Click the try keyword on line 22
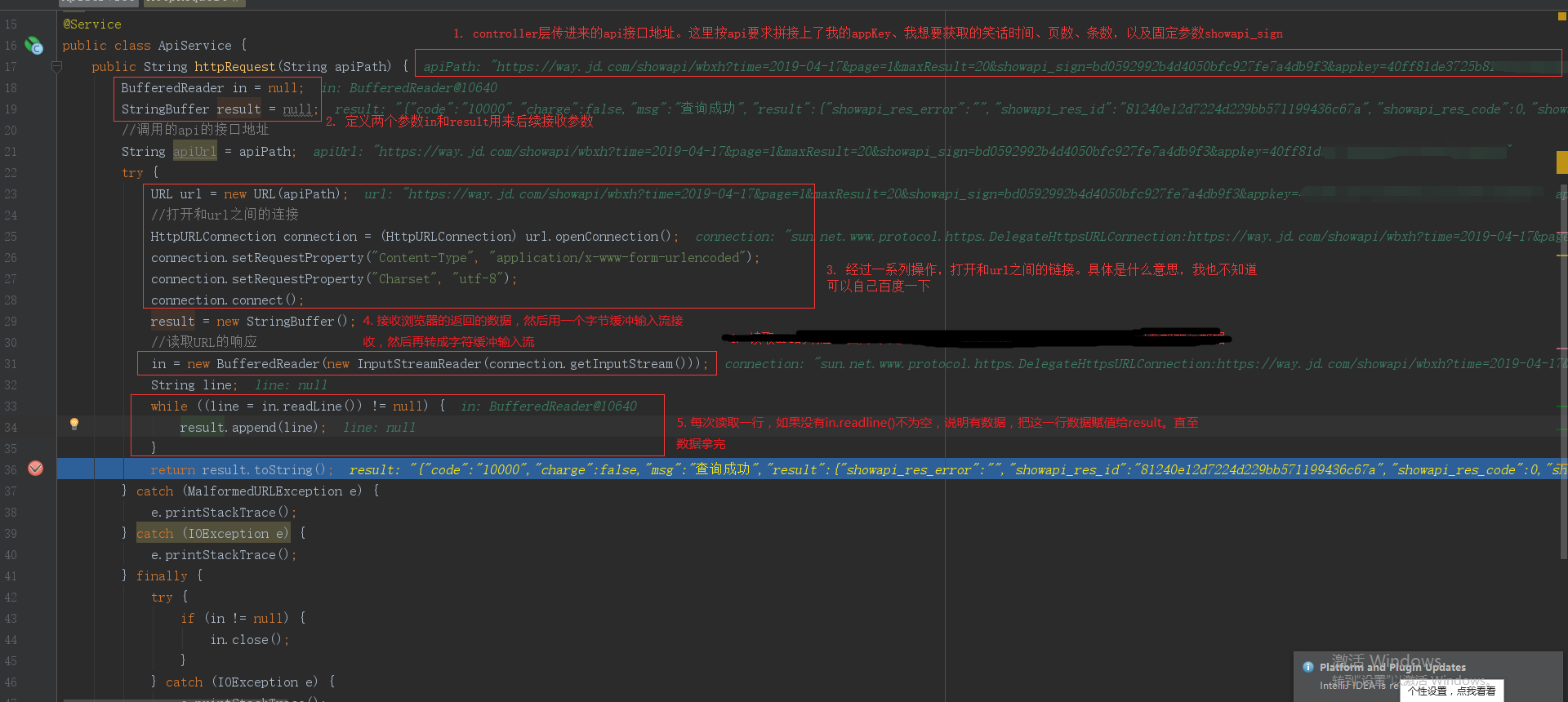 132,173
